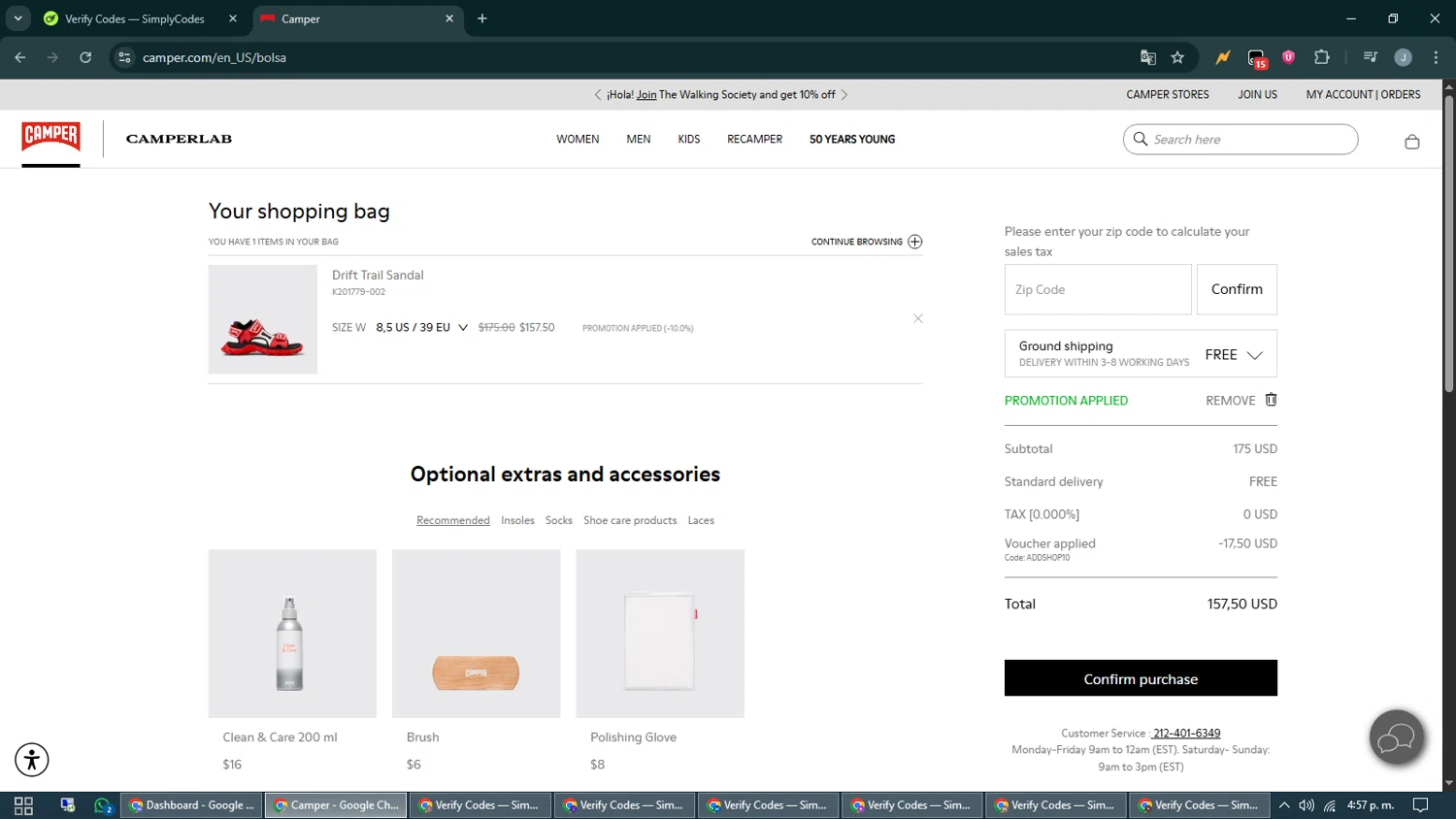Open the RECAMPER menu

(754, 139)
